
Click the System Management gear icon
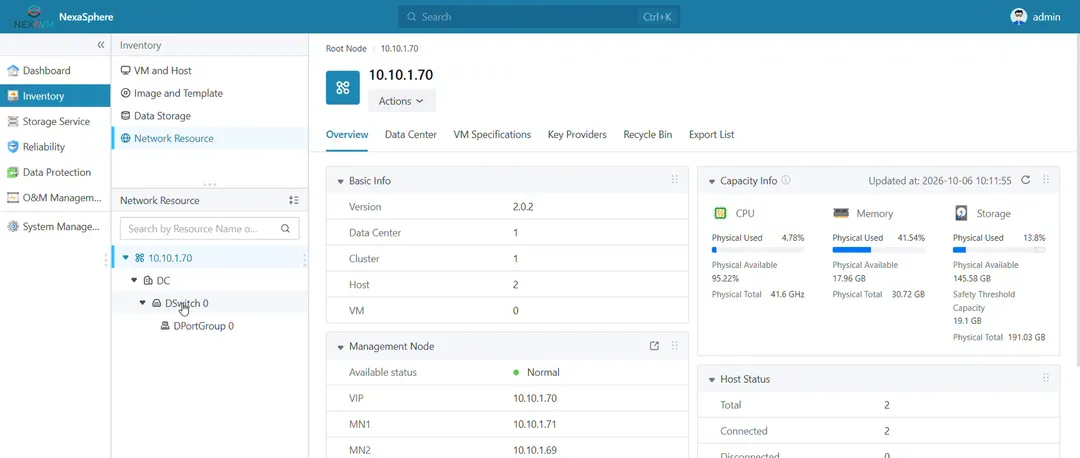coord(12,227)
